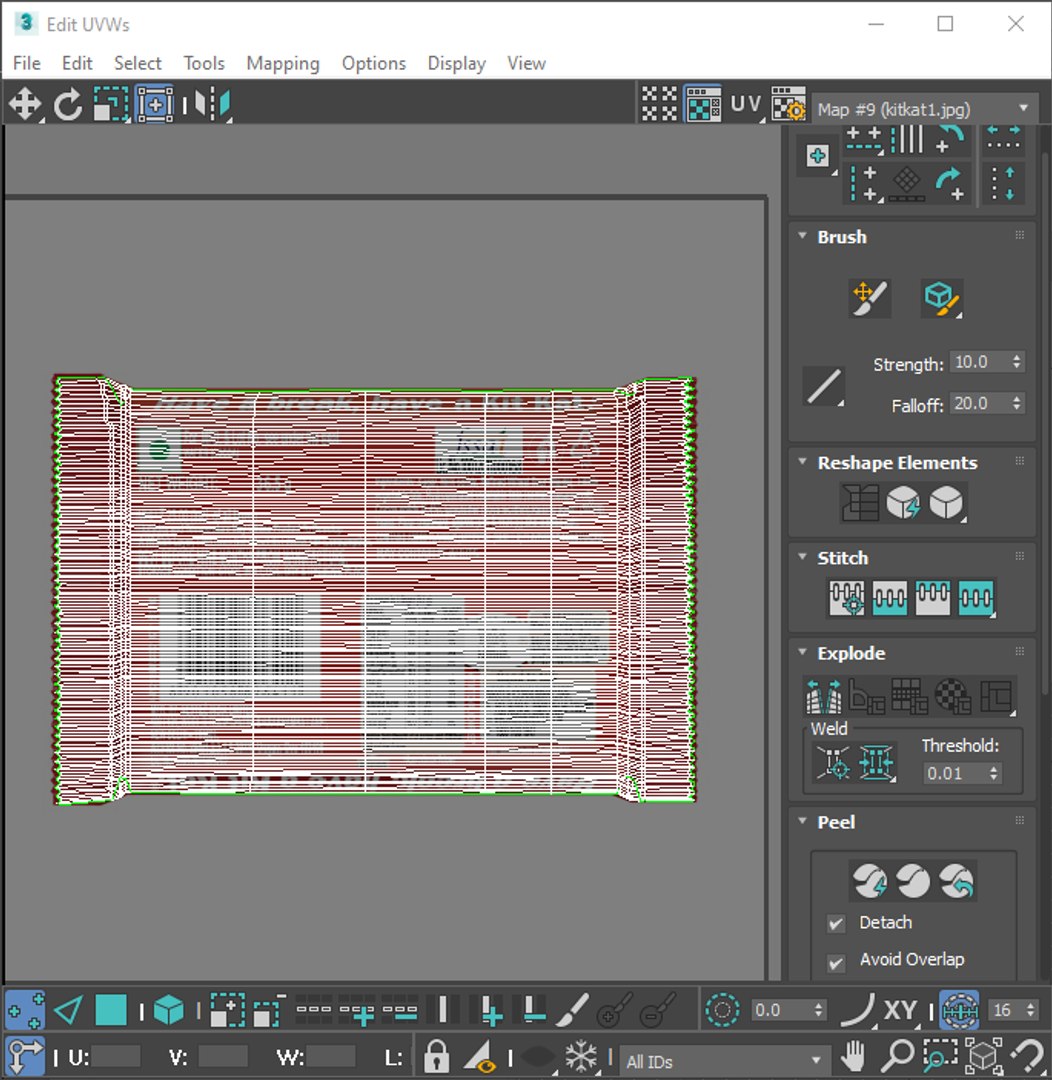Click the Weld Threshold value field
Viewport: 1052px width, 1080px height.
click(954, 773)
